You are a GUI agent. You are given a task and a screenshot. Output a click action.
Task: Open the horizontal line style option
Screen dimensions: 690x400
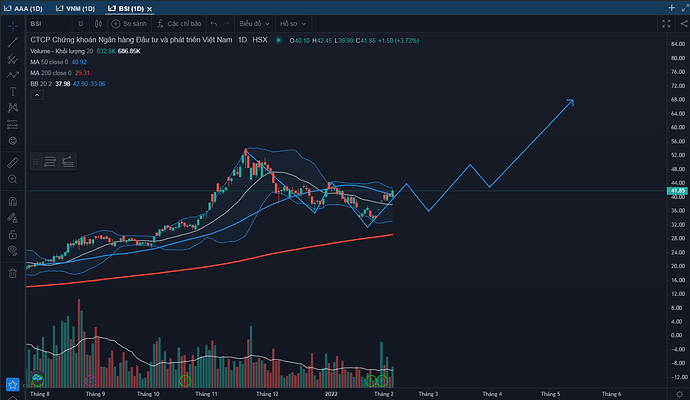point(50,161)
